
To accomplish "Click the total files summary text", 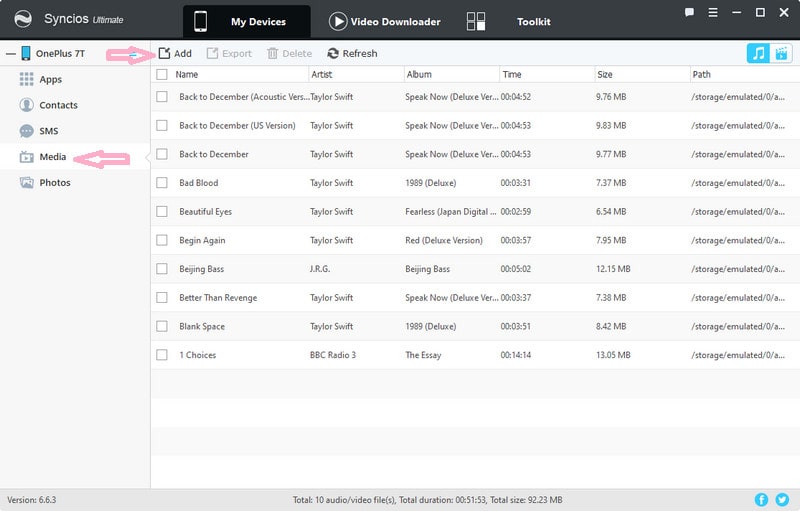I will point(428,500).
